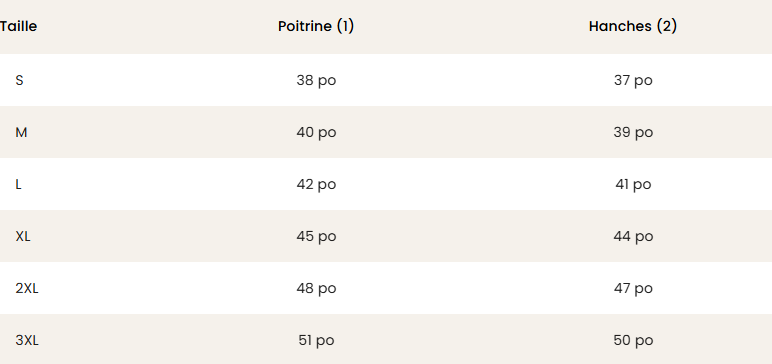Image resolution: width=772 pixels, height=364 pixels.
Task: Click the Taille column header
Action: (x=18, y=26)
